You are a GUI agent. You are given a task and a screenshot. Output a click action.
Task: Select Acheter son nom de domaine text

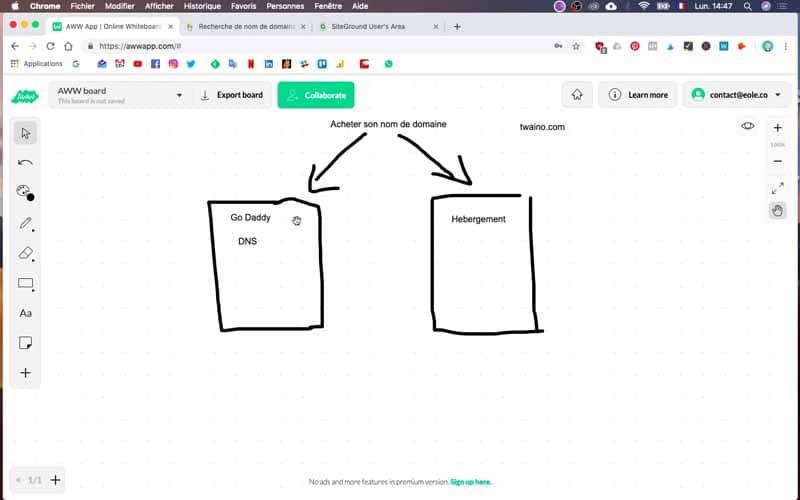point(388,124)
